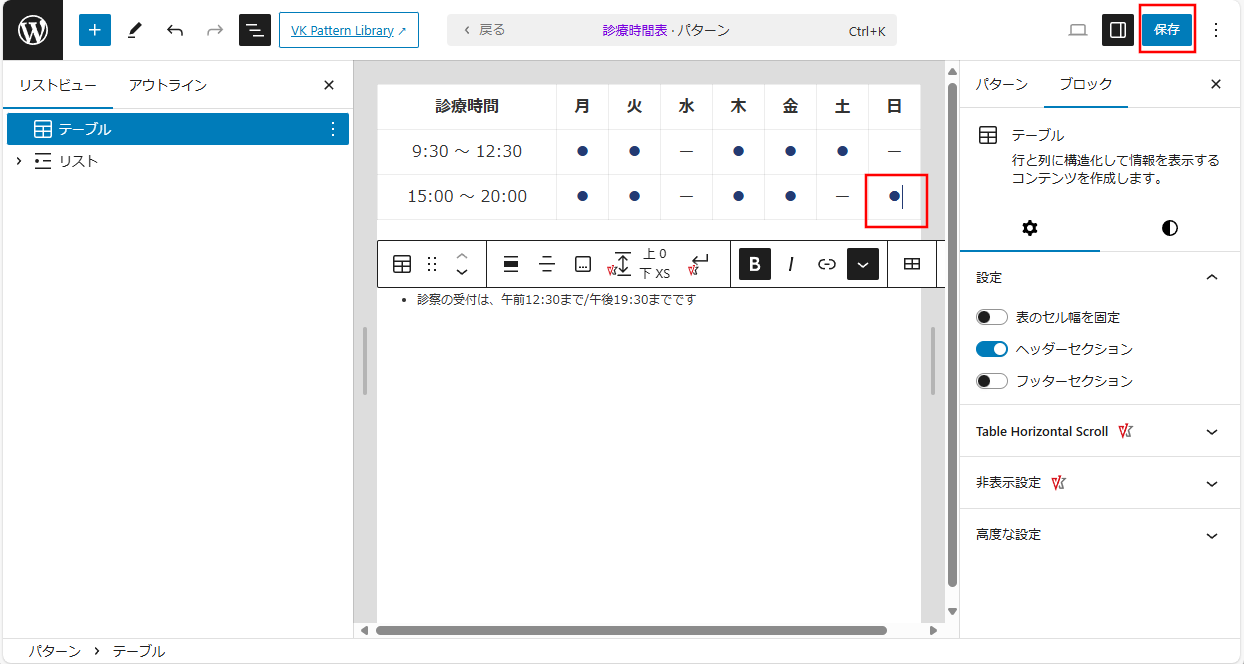The width and height of the screenshot is (1244, 664).
Task: Enable the フッターセクション toggle
Action: coord(992,381)
